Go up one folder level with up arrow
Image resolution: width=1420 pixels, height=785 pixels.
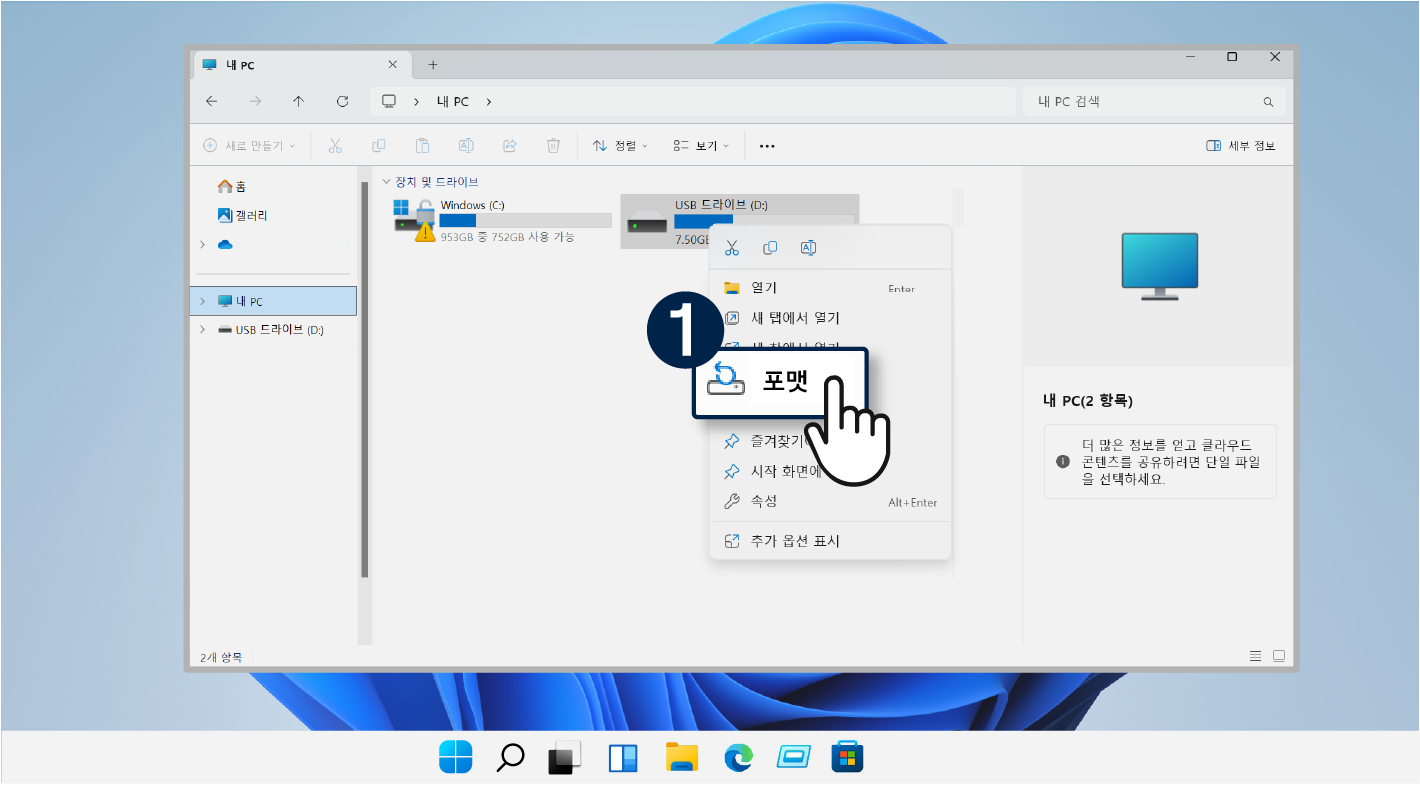pyautogui.click(x=298, y=101)
